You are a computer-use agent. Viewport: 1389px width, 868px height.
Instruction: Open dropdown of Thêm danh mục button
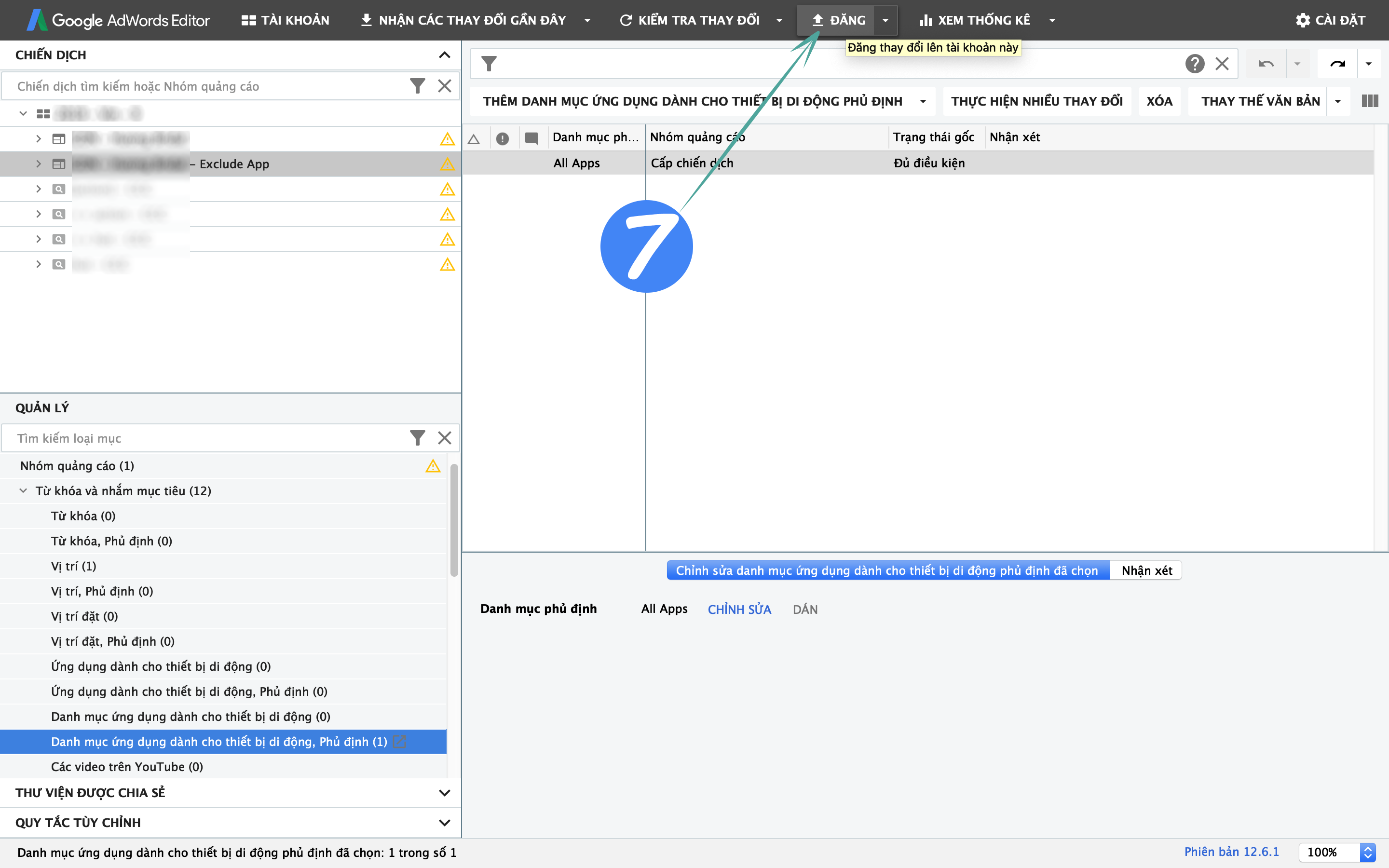coord(923,101)
